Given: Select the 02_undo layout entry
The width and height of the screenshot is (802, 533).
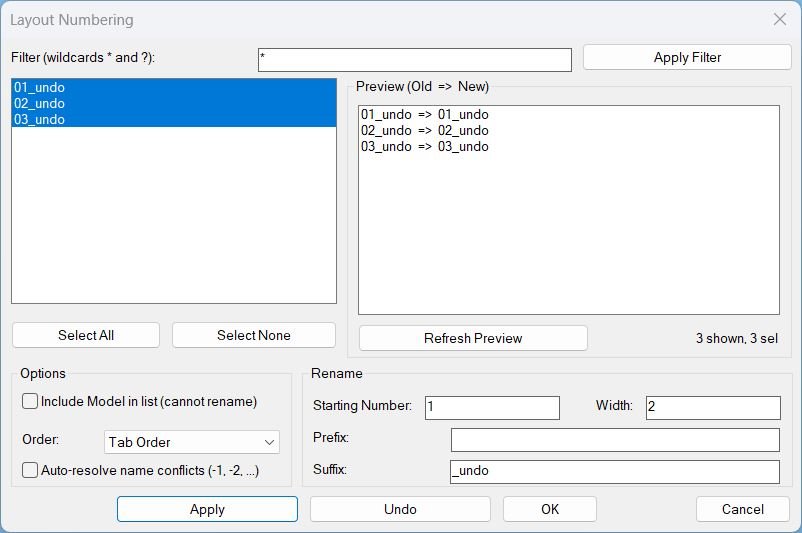Looking at the screenshot, I should pos(40,104).
